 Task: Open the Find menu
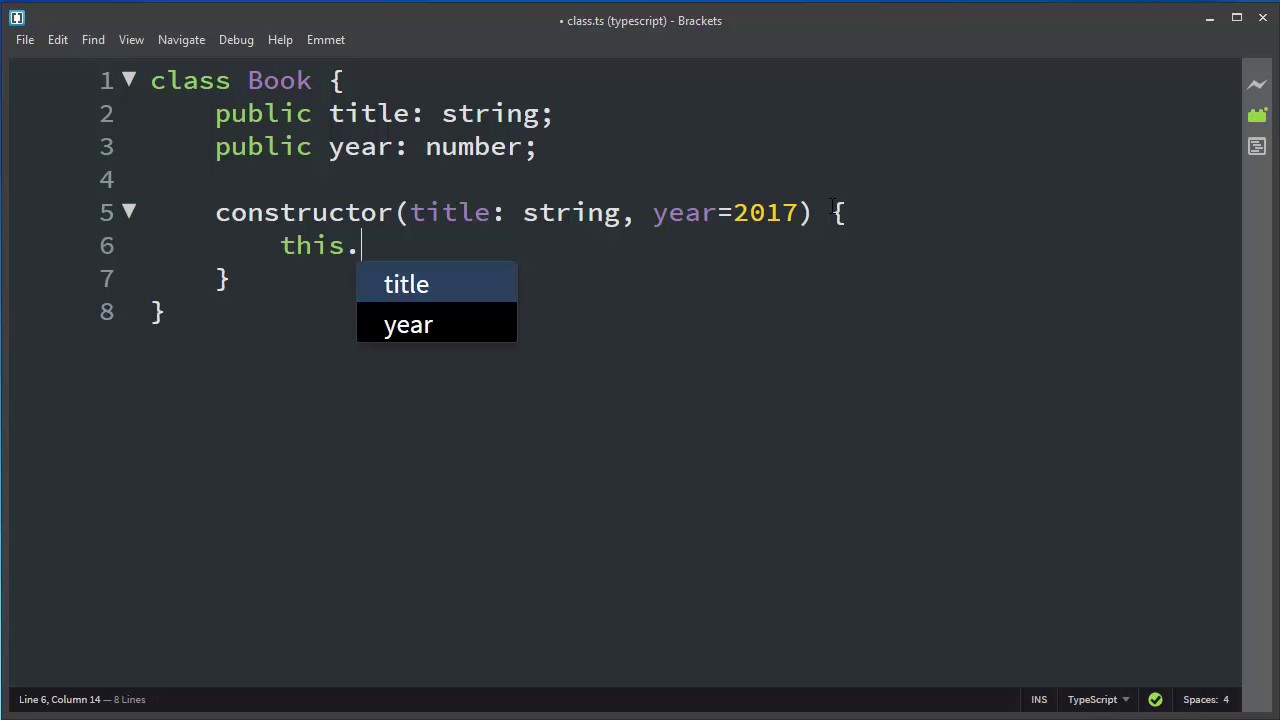point(93,40)
